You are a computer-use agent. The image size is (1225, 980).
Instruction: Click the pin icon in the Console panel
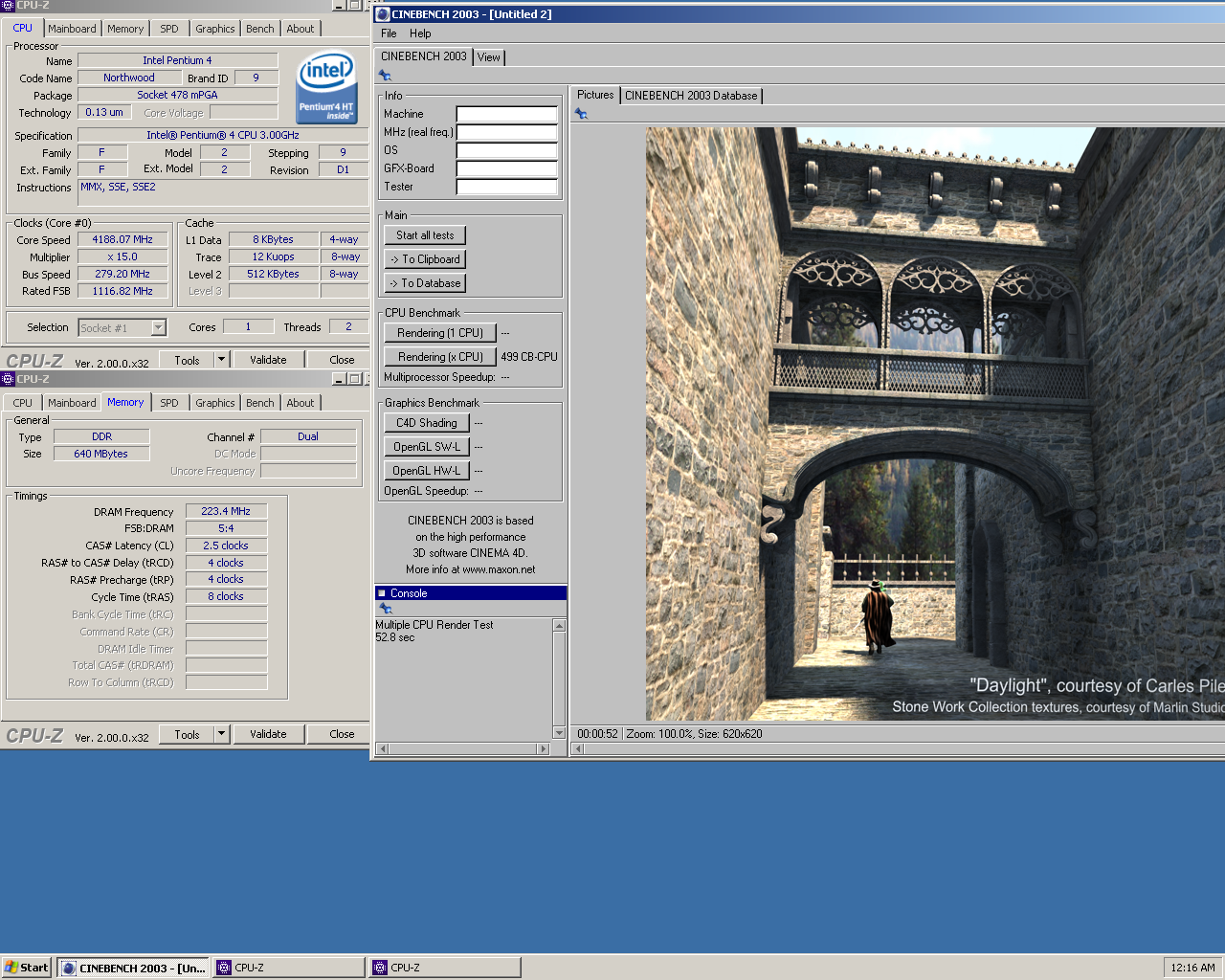[386, 609]
